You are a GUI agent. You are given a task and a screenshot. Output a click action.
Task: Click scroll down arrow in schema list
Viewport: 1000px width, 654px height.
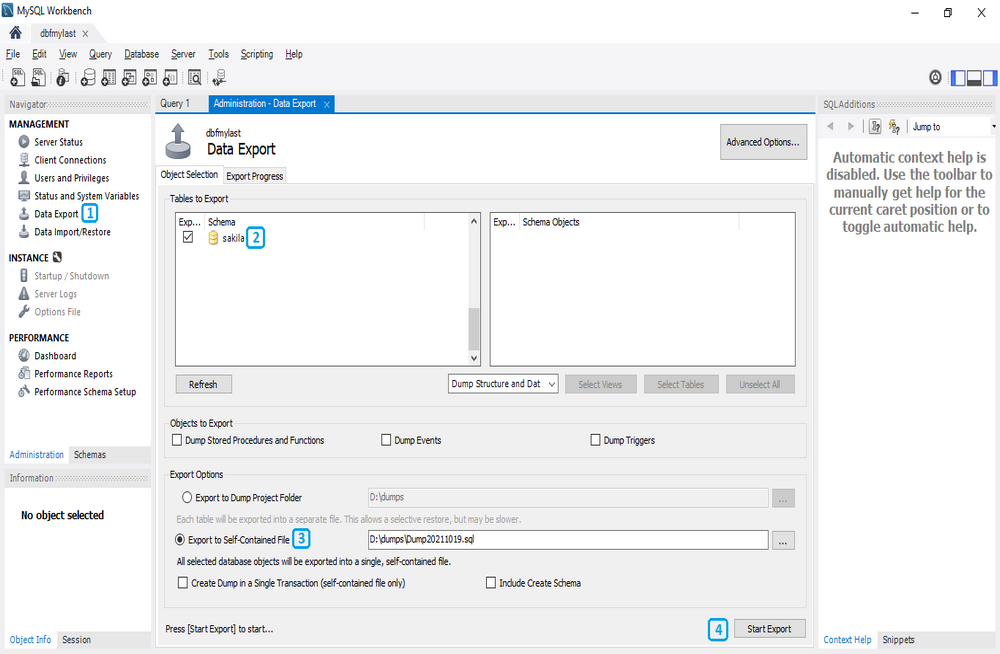pos(473,358)
